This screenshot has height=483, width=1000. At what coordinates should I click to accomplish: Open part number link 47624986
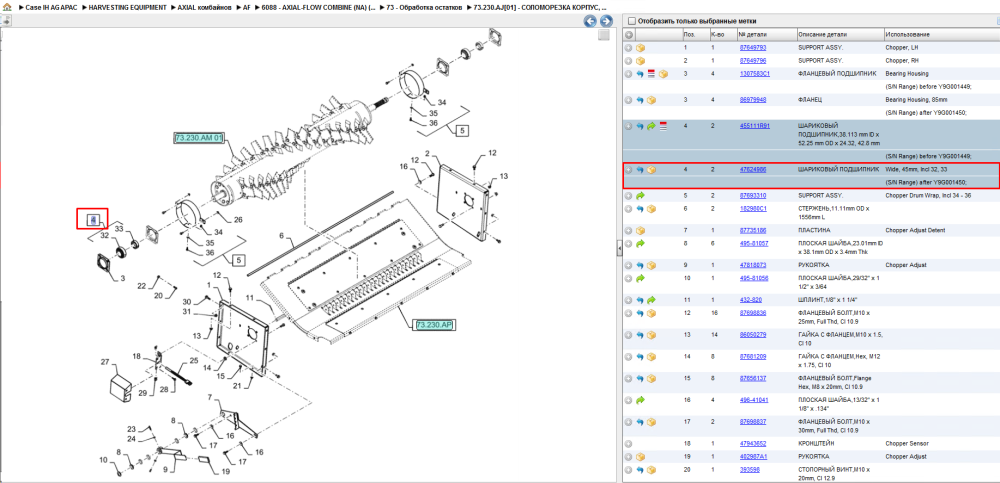(753, 170)
